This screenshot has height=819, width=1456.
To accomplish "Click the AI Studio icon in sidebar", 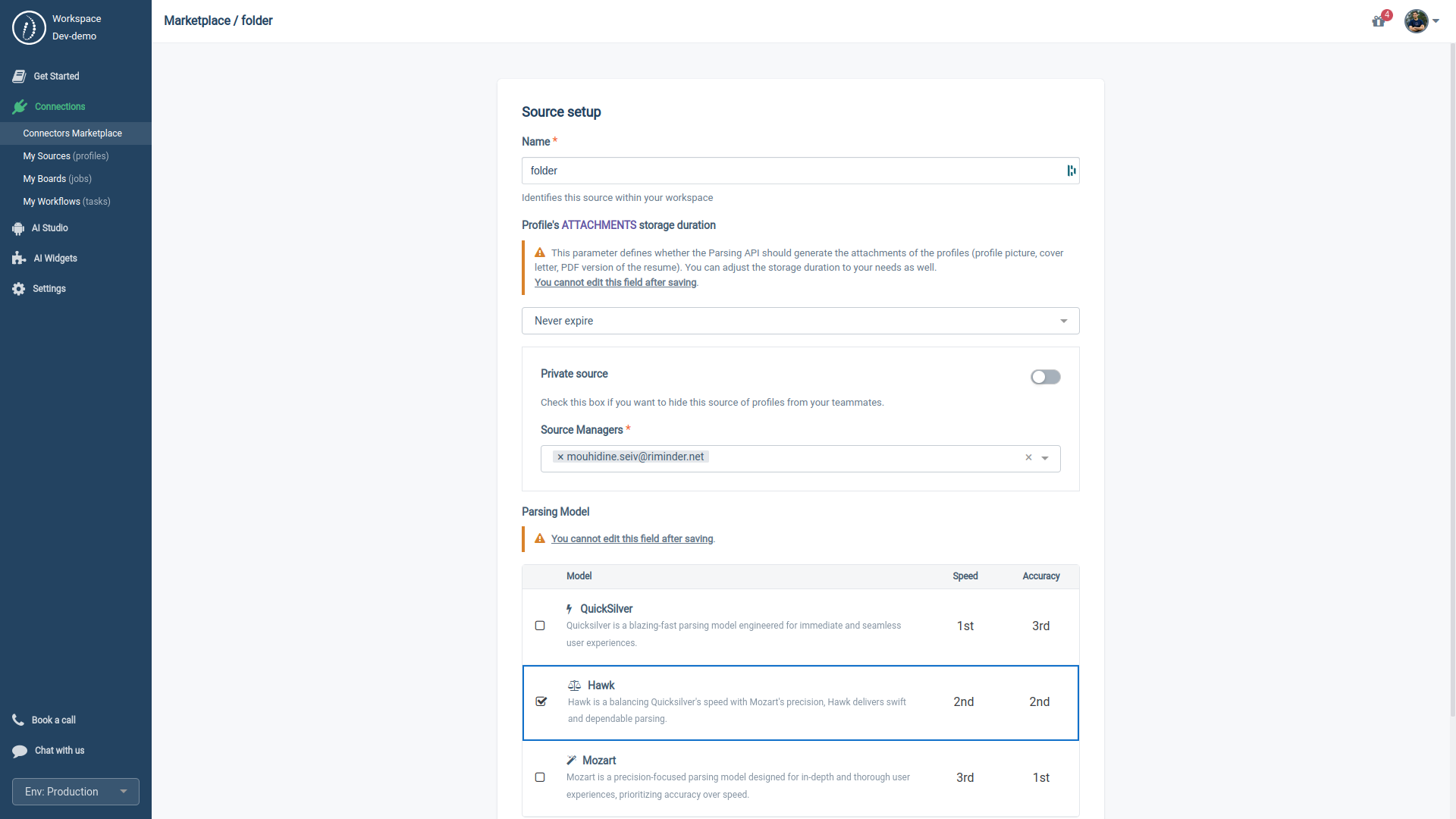I will coord(18,228).
